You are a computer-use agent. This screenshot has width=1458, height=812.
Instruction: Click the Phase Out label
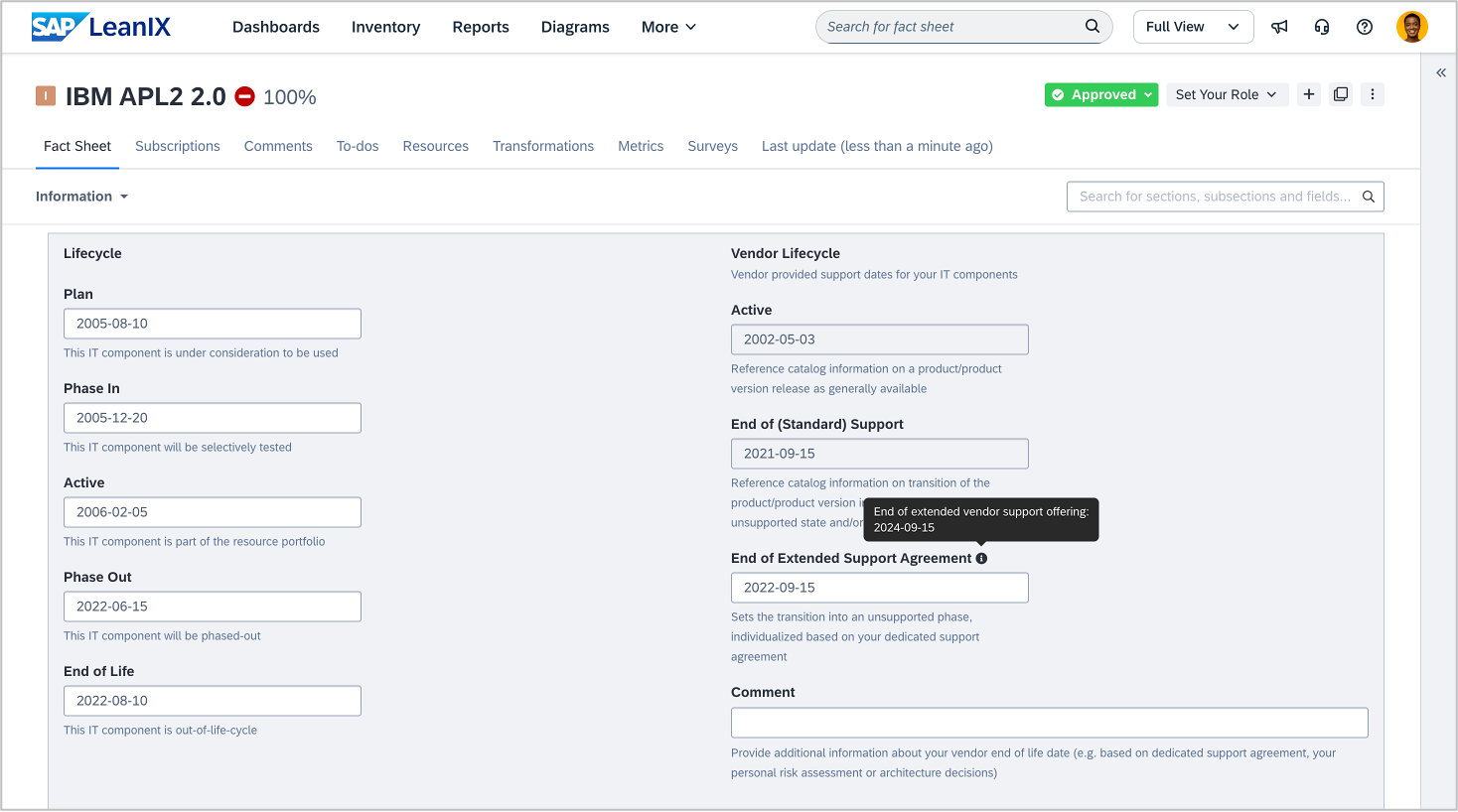click(97, 577)
